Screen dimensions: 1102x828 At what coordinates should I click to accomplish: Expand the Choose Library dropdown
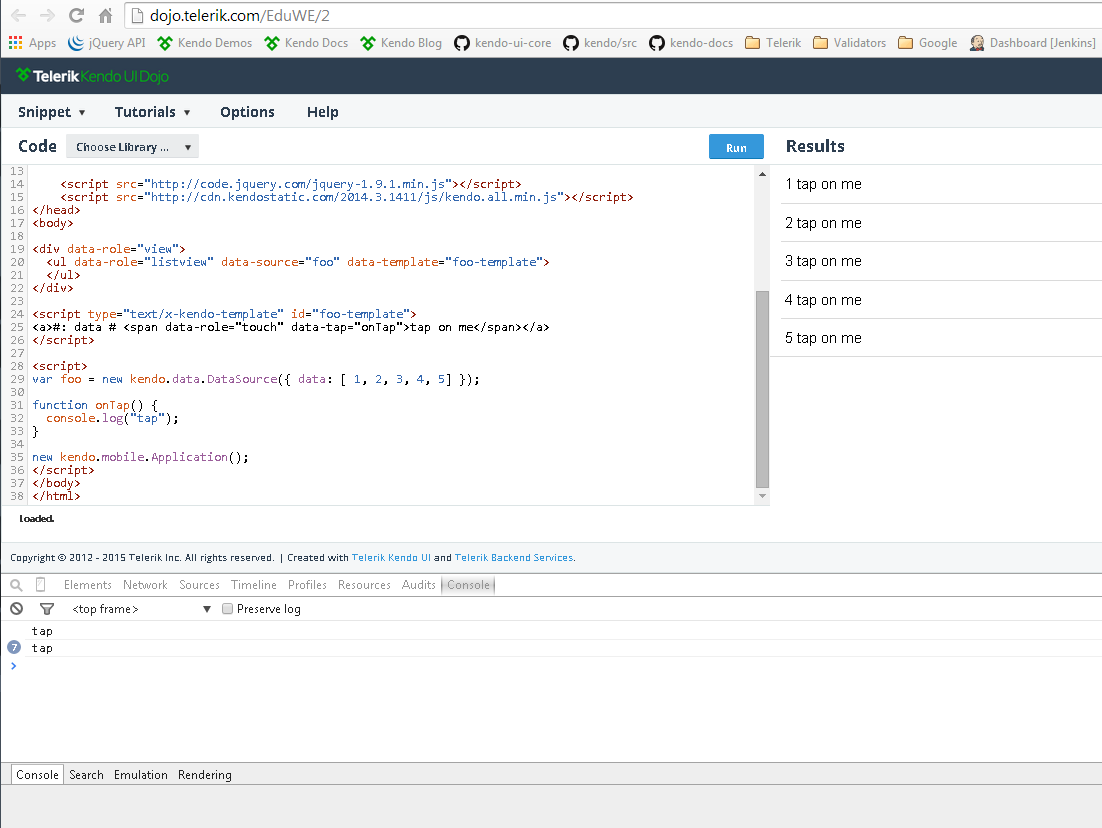pyautogui.click(x=133, y=147)
